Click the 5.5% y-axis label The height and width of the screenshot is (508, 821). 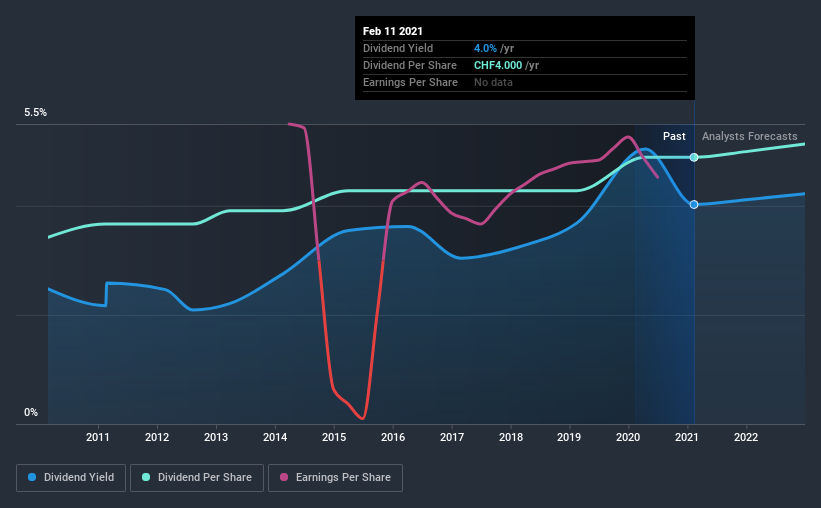click(36, 113)
